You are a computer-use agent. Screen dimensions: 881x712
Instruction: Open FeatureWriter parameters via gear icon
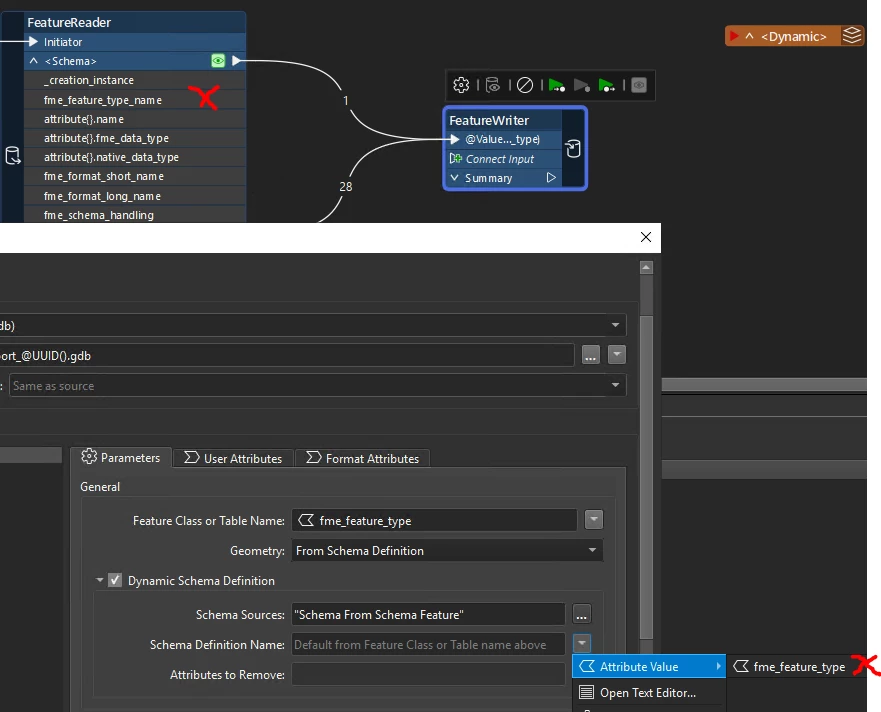pos(461,85)
